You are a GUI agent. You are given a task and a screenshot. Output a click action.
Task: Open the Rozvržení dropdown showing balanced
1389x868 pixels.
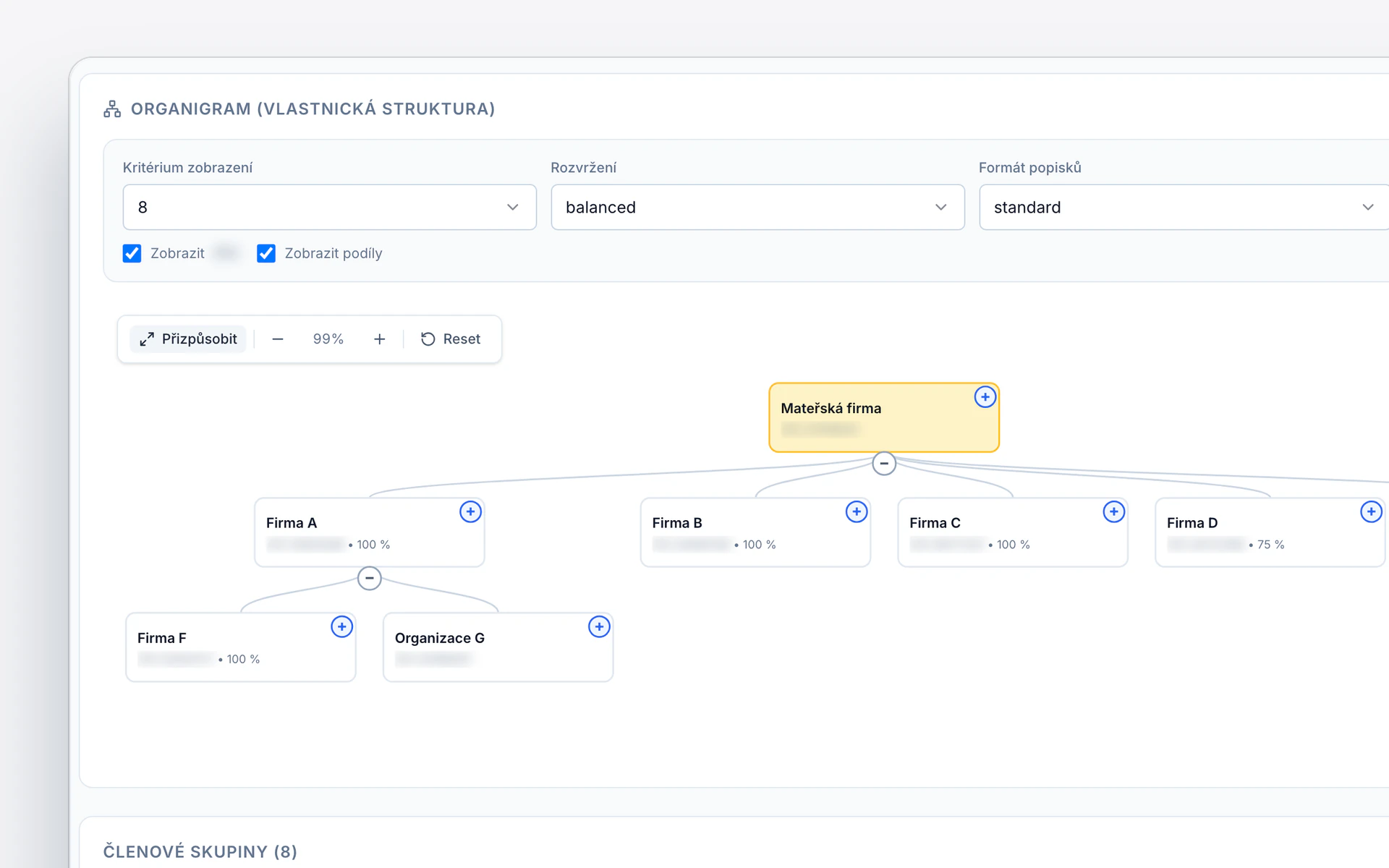click(757, 208)
